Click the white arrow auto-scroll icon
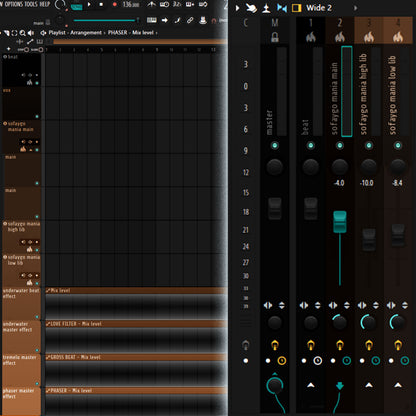This screenshot has height=416, width=416. (165, 20)
